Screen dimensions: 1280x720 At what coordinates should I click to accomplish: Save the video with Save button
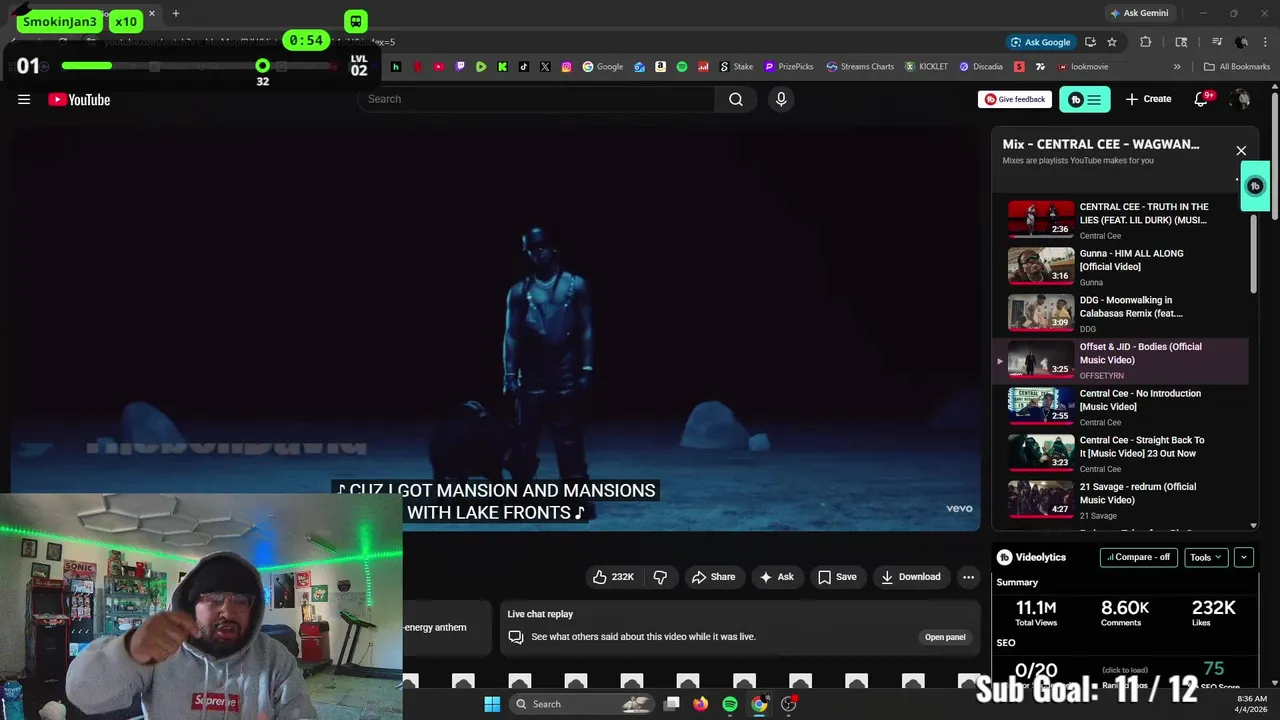837,577
